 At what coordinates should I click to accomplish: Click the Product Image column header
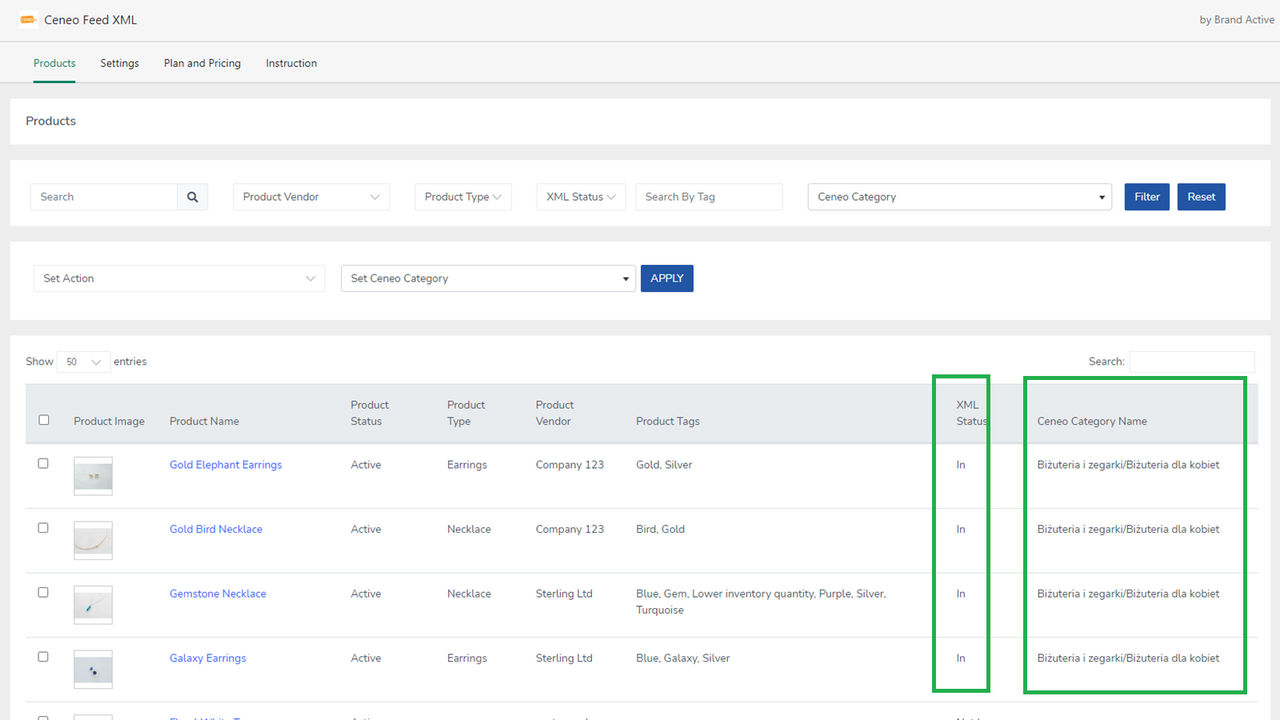[109, 421]
